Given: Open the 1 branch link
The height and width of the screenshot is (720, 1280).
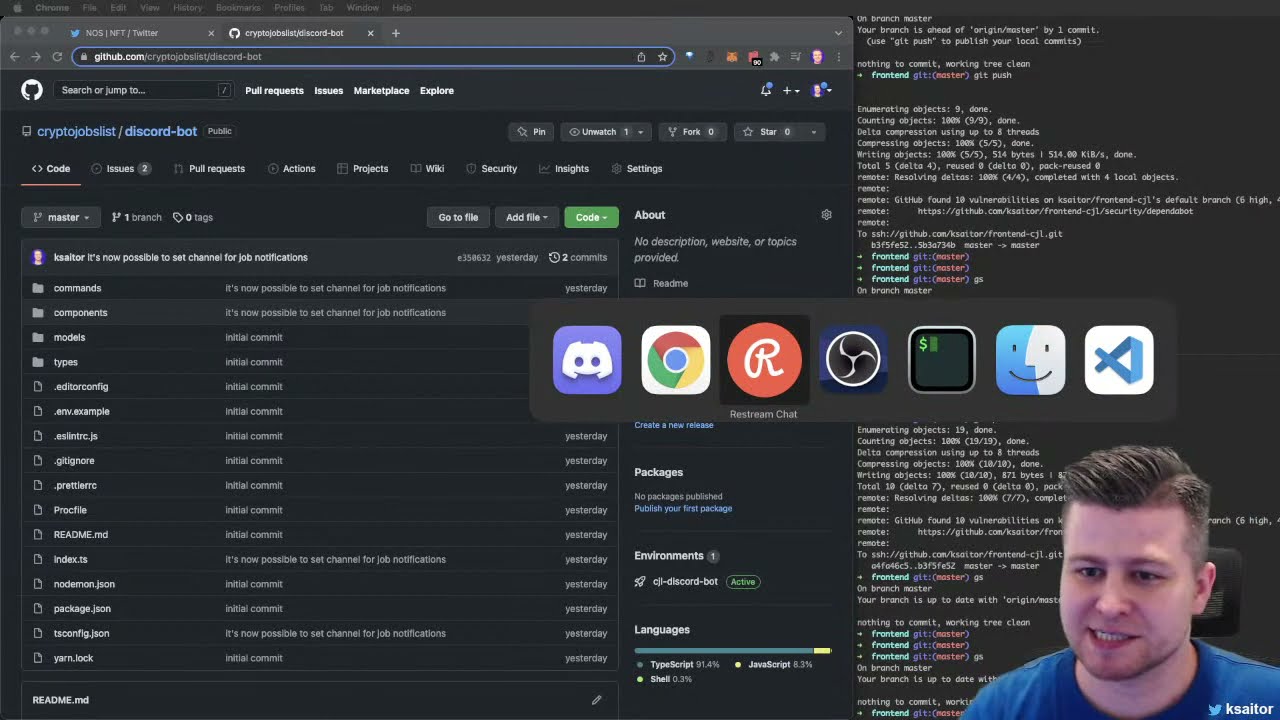Looking at the screenshot, I should pos(136,217).
